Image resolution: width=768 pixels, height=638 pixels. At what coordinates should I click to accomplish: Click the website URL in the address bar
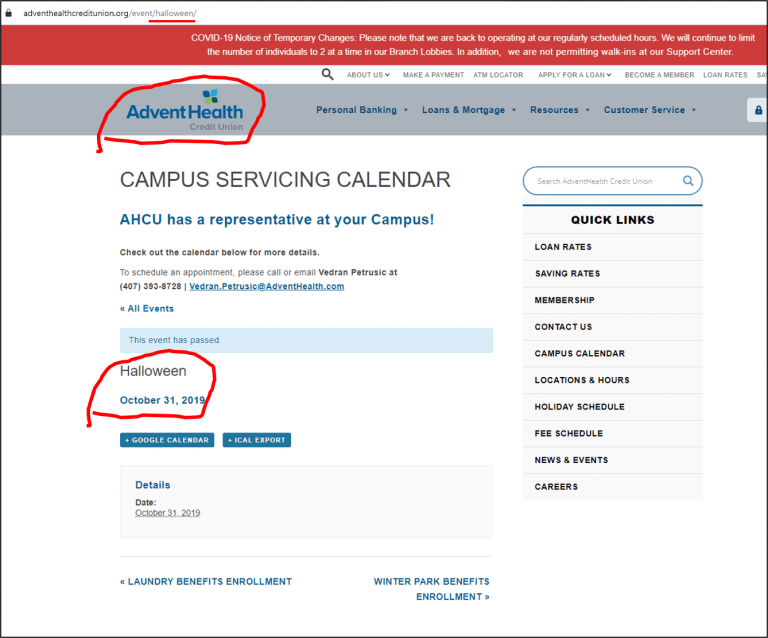click(110, 13)
